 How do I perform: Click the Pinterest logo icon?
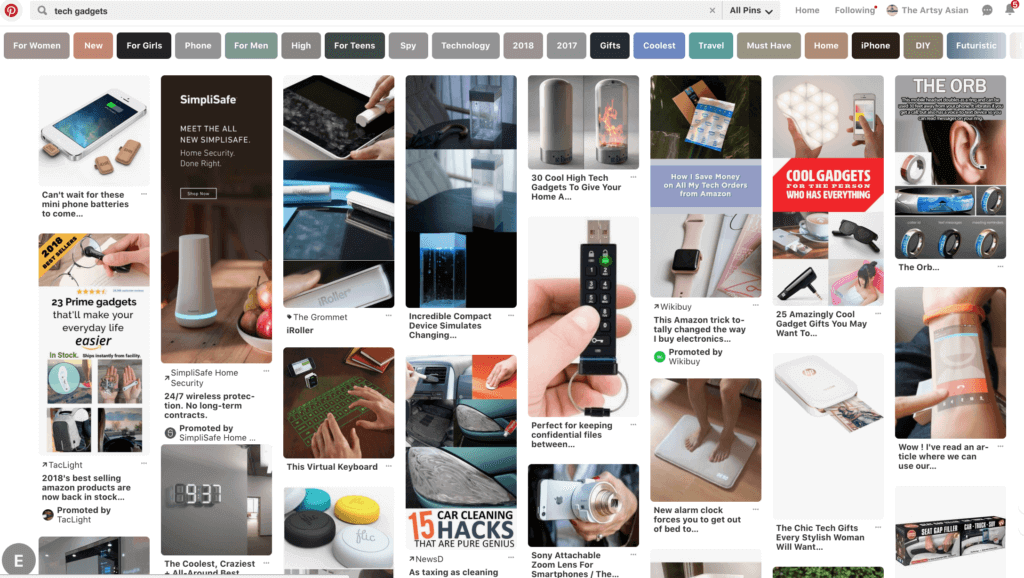click(11, 10)
